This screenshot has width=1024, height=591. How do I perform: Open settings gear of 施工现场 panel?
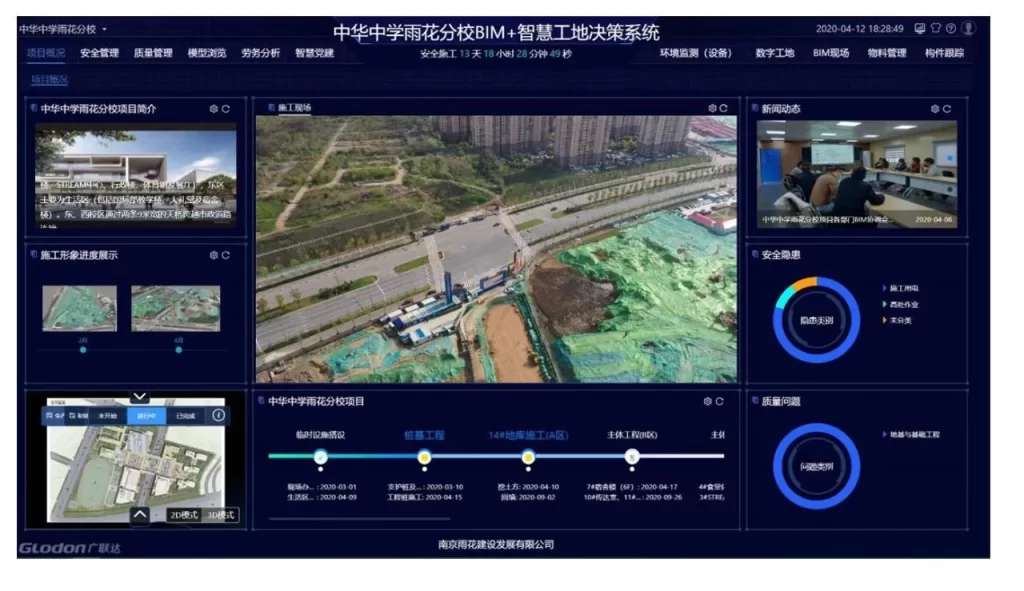tap(712, 108)
